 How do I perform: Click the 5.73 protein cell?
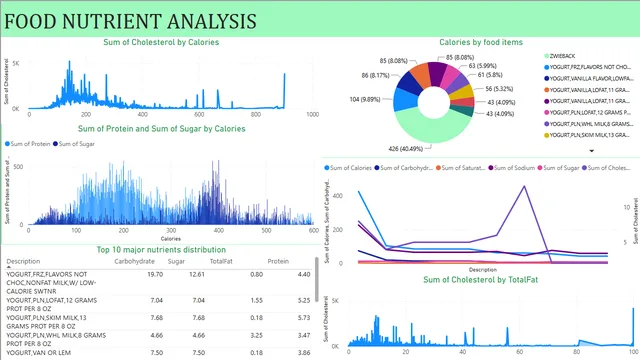tap(304, 318)
